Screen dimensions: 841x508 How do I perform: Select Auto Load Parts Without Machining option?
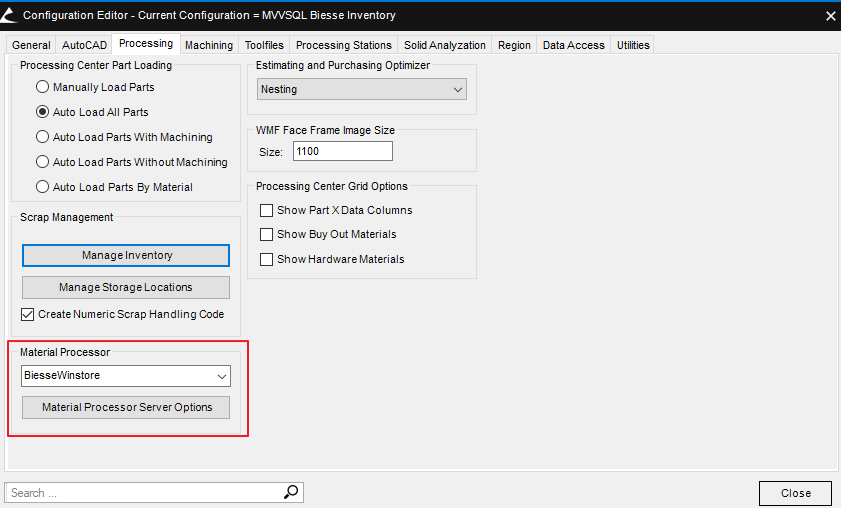pyautogui.click(x=43, y=162)
